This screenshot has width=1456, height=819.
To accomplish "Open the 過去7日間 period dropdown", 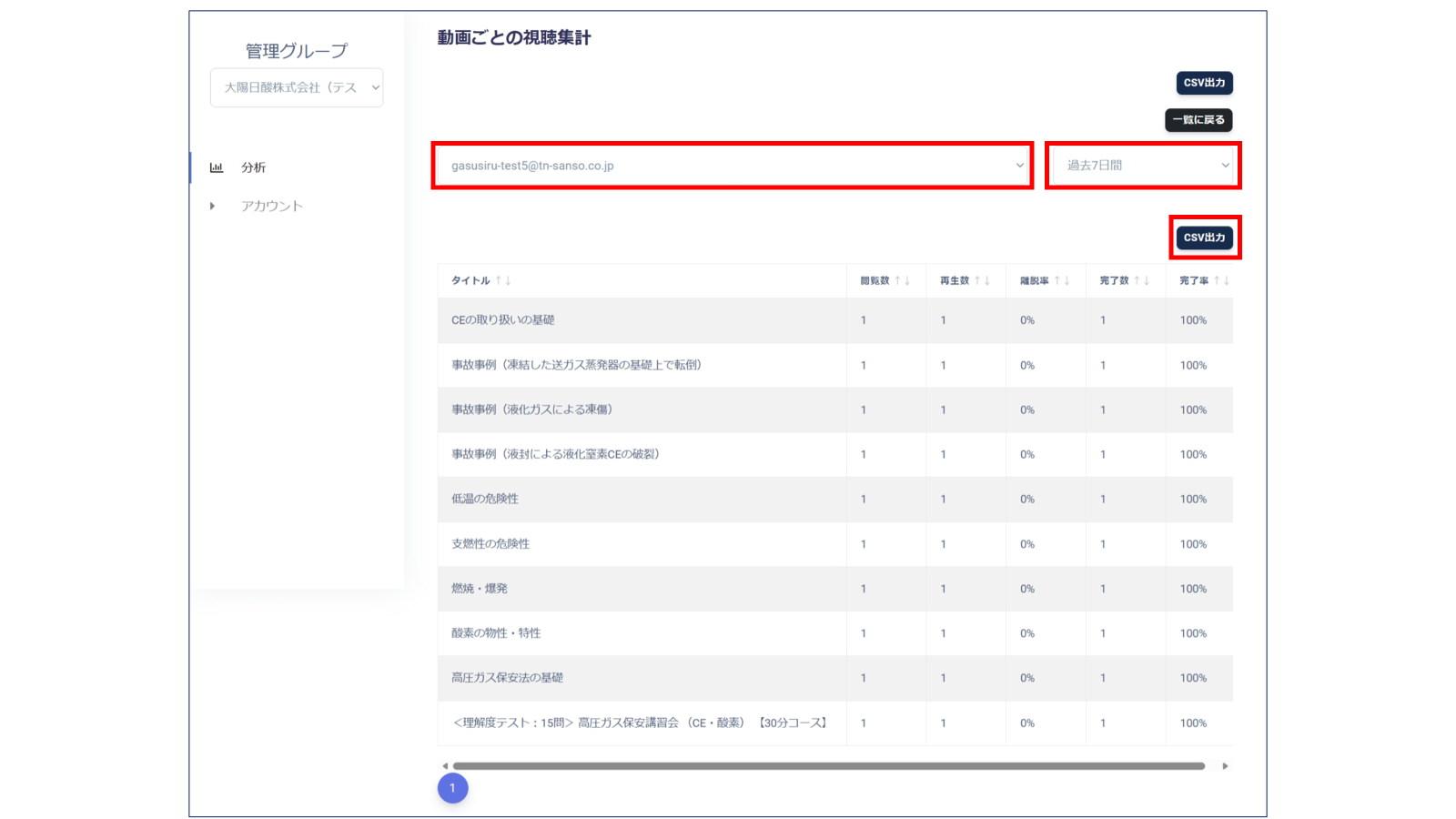I will (1143, 166).
